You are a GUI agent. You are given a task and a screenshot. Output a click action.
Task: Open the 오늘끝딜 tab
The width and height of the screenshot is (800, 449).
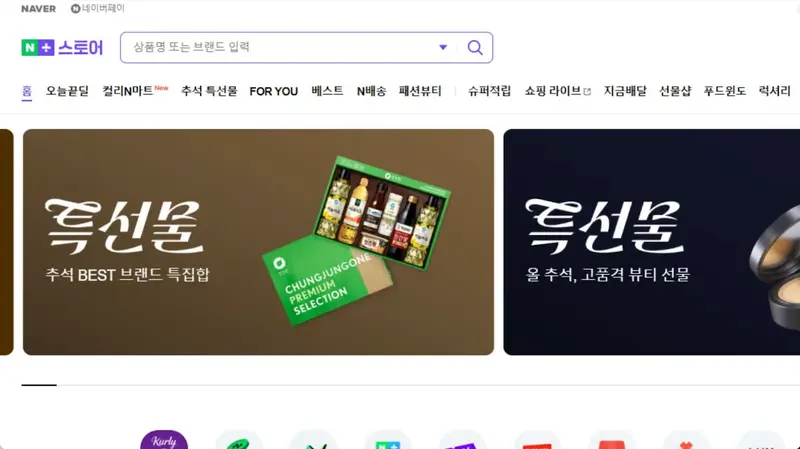coord(67,91)
